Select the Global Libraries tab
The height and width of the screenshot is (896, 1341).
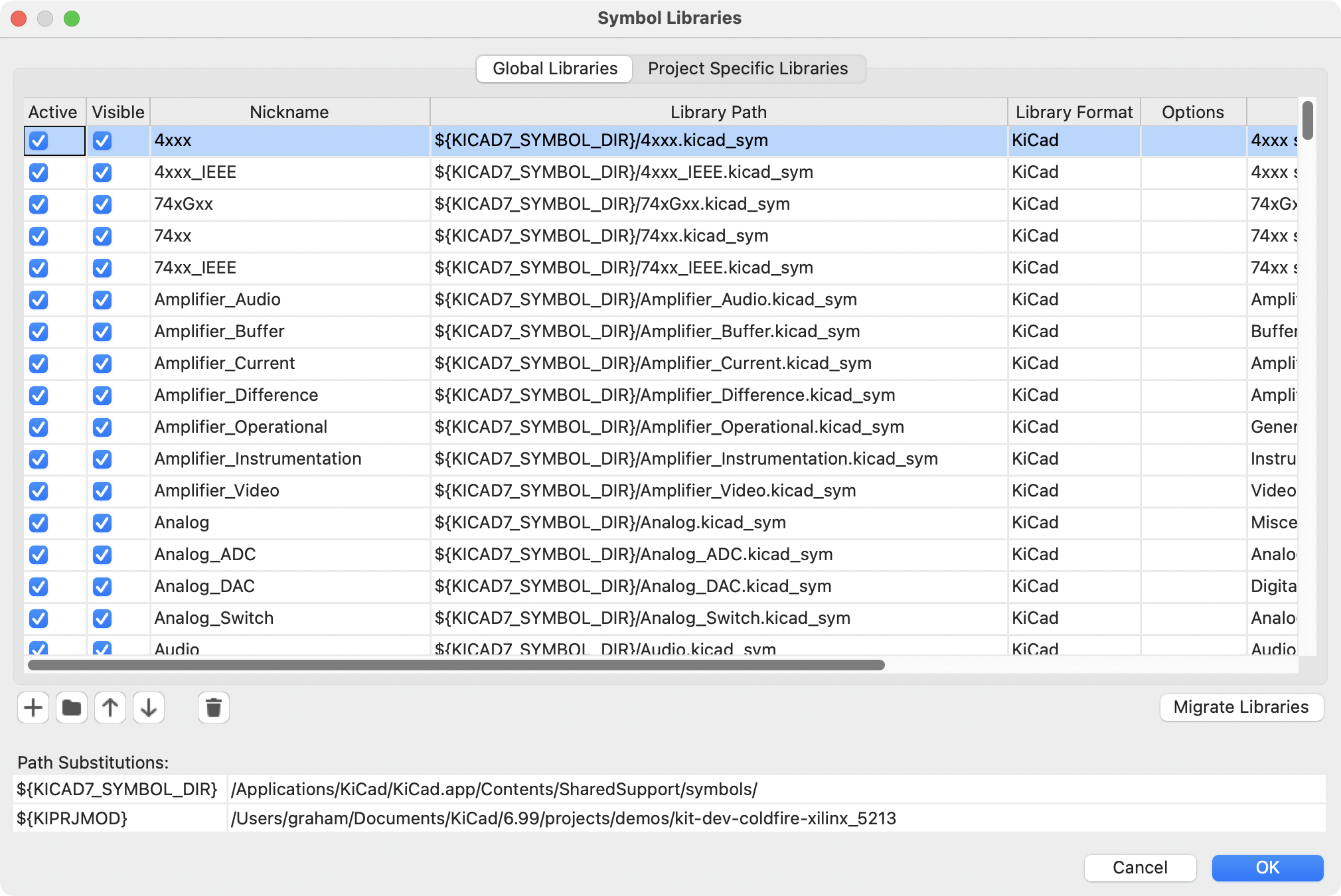point(555,68)
